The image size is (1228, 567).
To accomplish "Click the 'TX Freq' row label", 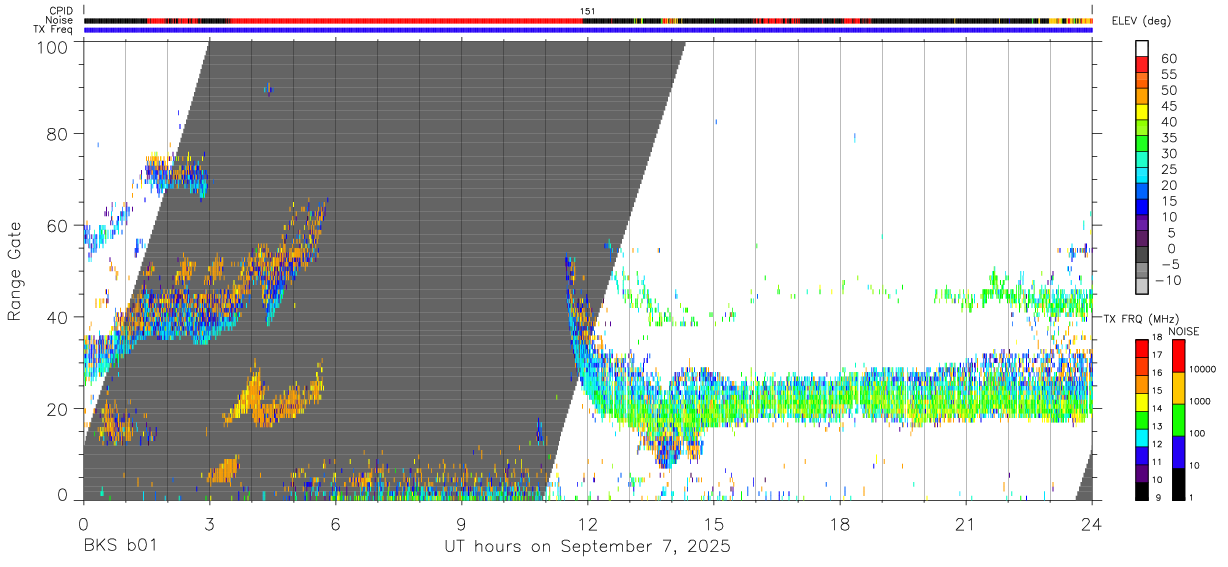I will tap(54, 29).
